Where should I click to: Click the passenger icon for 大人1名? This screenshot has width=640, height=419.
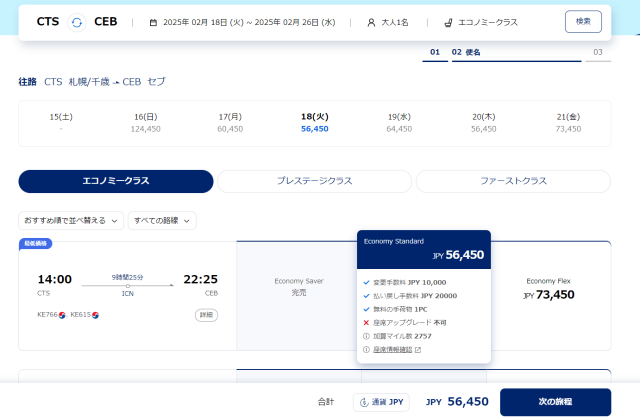372,22
